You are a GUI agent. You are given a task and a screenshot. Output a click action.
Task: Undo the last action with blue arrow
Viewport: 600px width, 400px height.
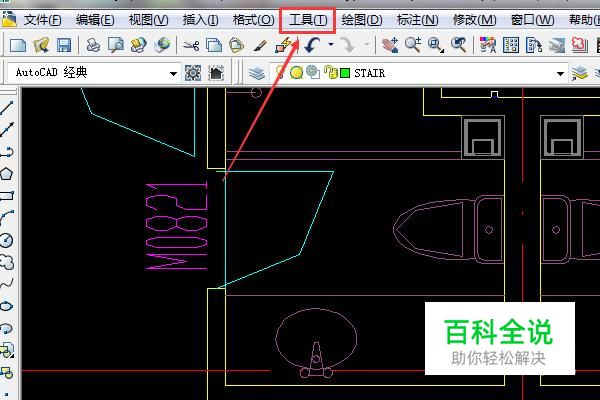point(312,45)
